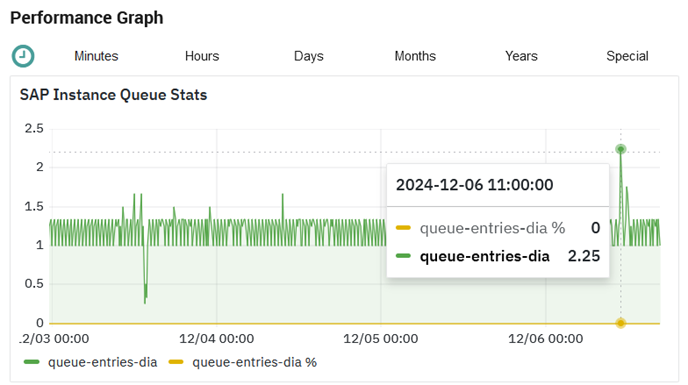This screenshot has width=688, height=385.
Task: Click the 12/05 00:00 axis label
Action: tap(380, 338)
